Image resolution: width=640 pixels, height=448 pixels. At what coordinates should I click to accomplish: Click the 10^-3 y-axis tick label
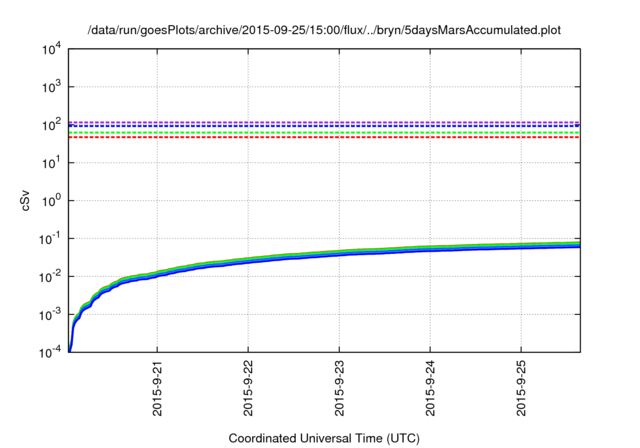[x=51, y=315]
